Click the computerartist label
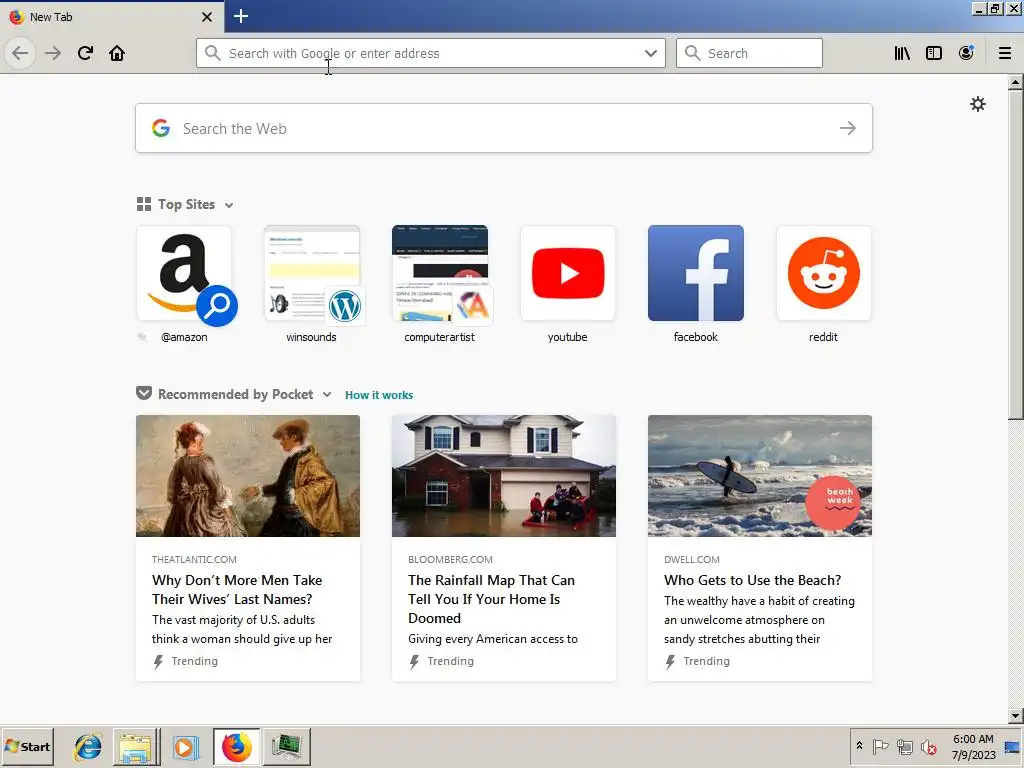 (440, 337)
